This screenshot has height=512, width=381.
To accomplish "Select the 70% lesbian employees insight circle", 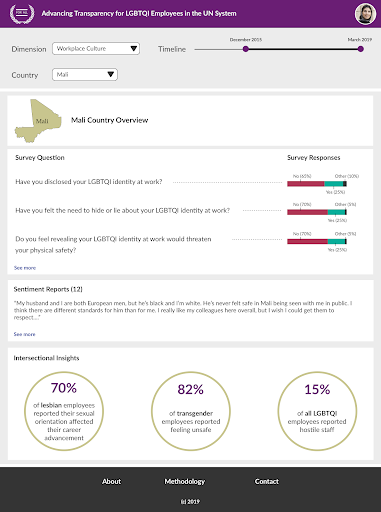I will [x=64, y=411].
